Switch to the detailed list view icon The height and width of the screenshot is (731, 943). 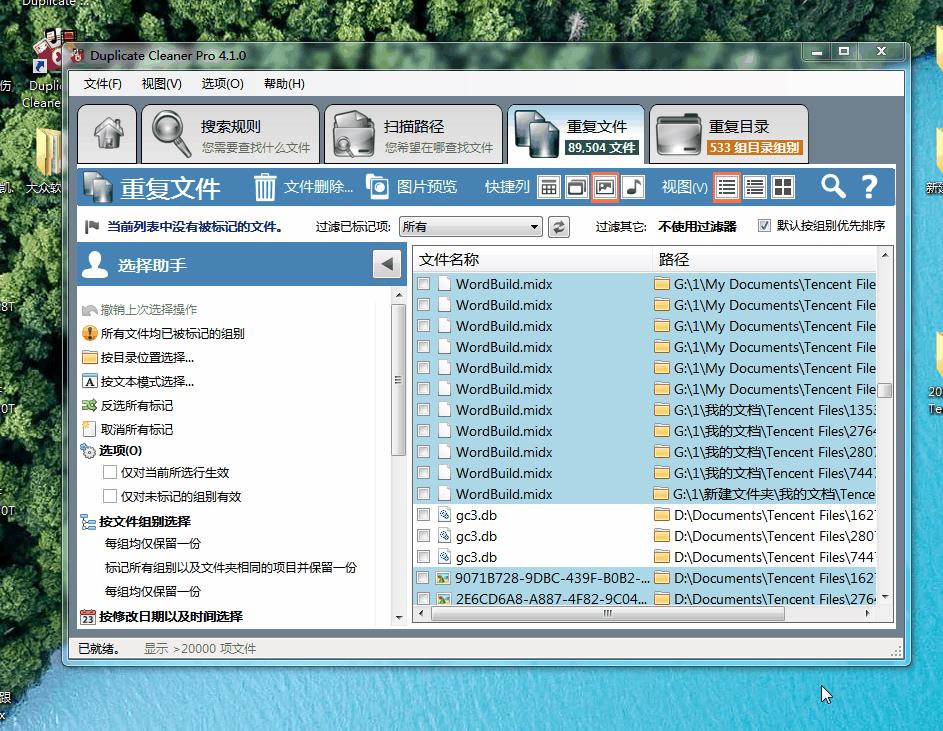726,188
